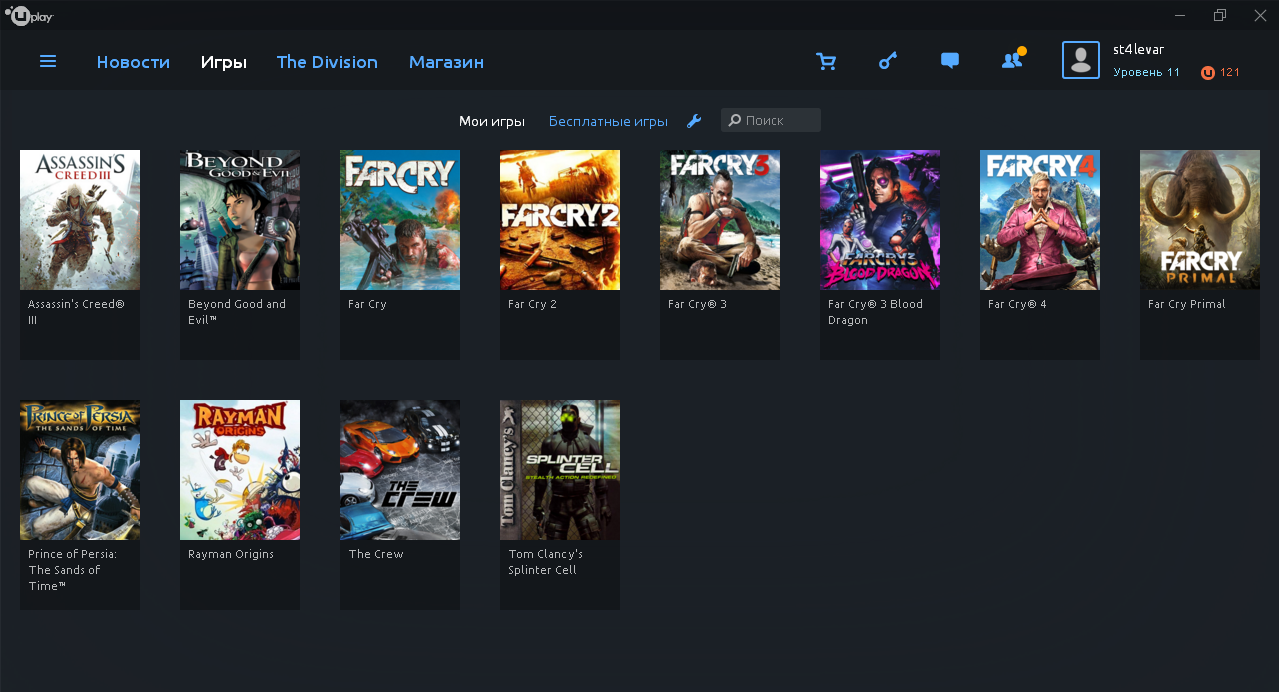The image size is (1279, 692).
Task: Click the "Beyond Good and Evil™" title text
Action: pyautogui.click(x=237, y=312)
